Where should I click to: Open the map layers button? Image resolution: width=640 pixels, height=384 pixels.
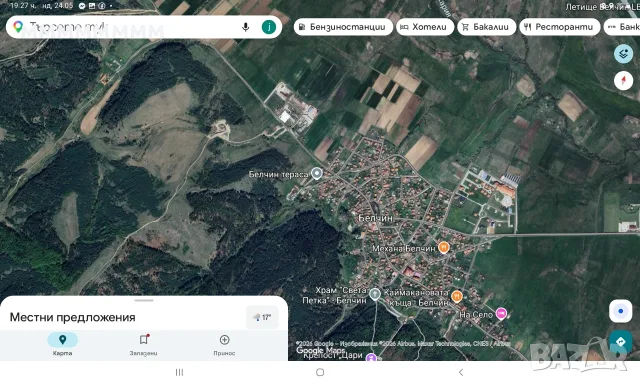(x=623, y=53)
